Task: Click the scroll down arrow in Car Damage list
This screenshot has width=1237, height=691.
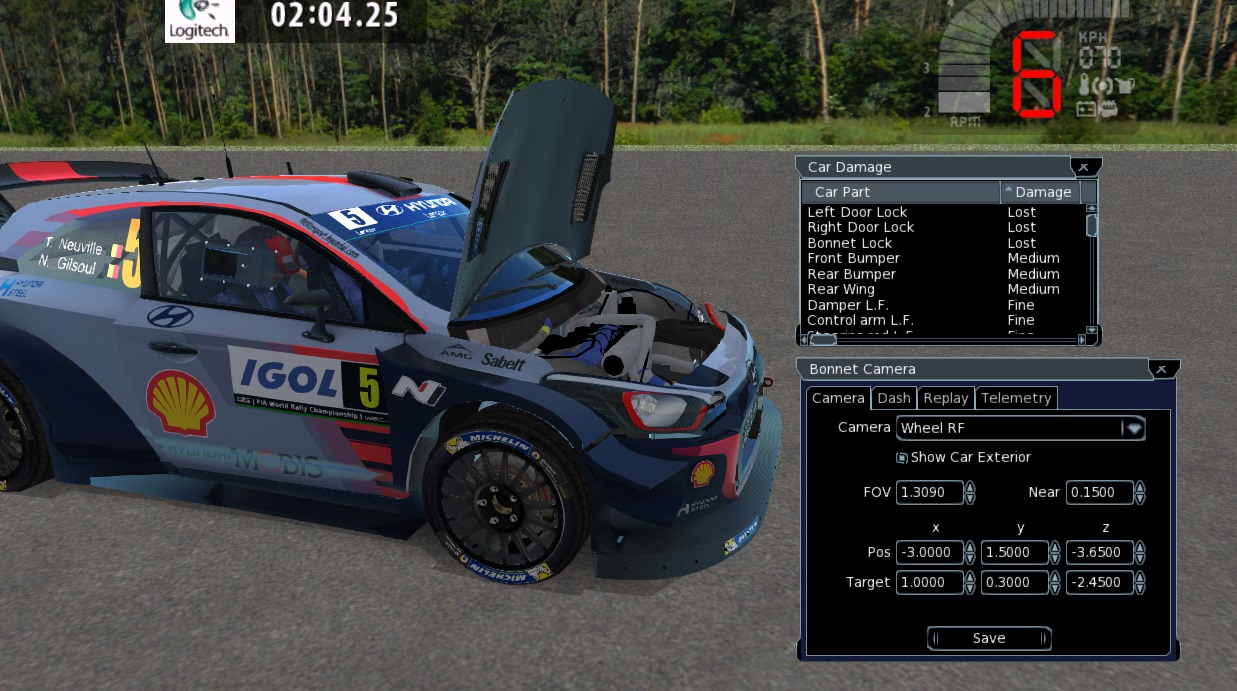Action: 1092,329
